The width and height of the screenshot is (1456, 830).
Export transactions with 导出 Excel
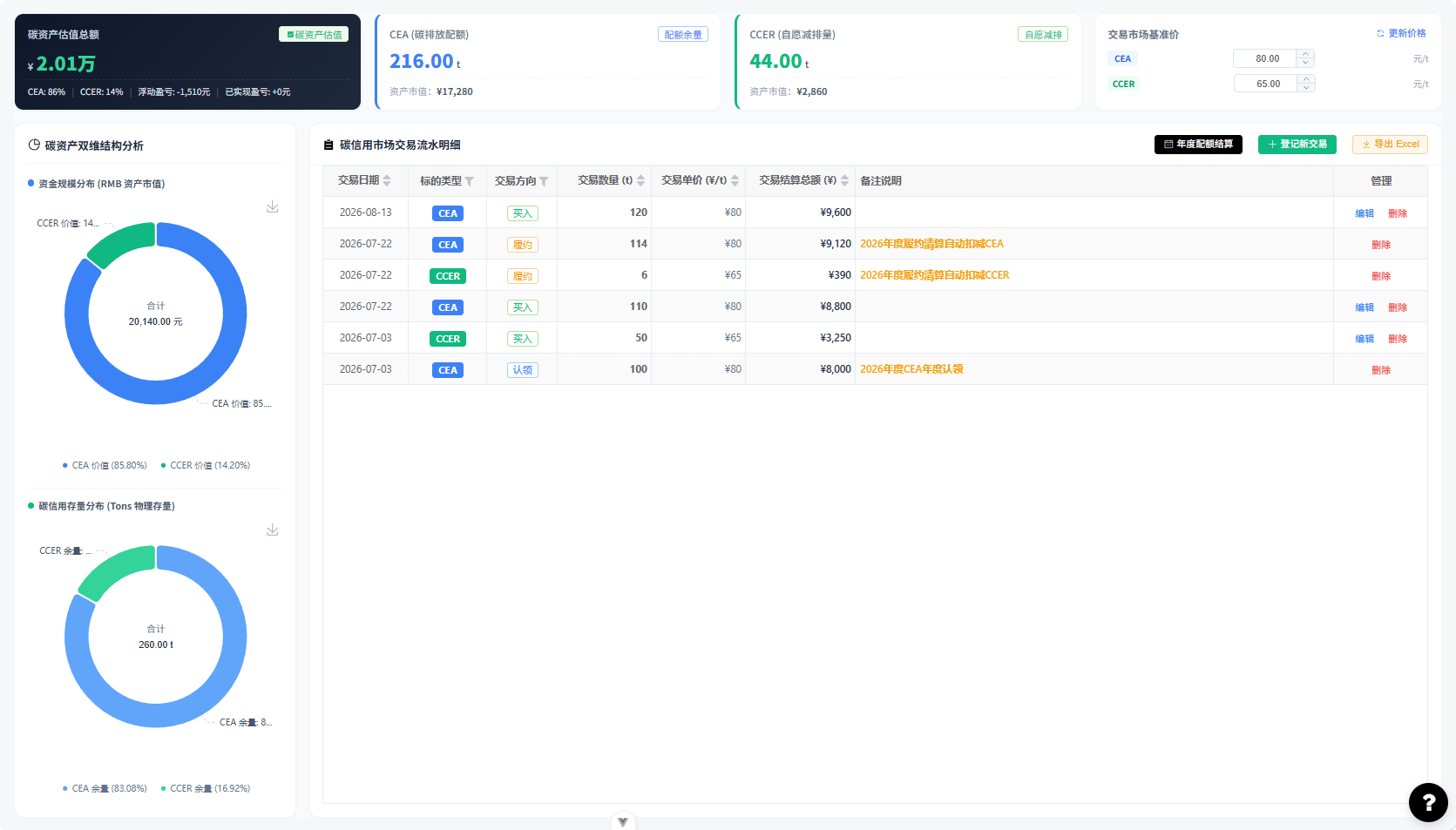click(1390, 145)
